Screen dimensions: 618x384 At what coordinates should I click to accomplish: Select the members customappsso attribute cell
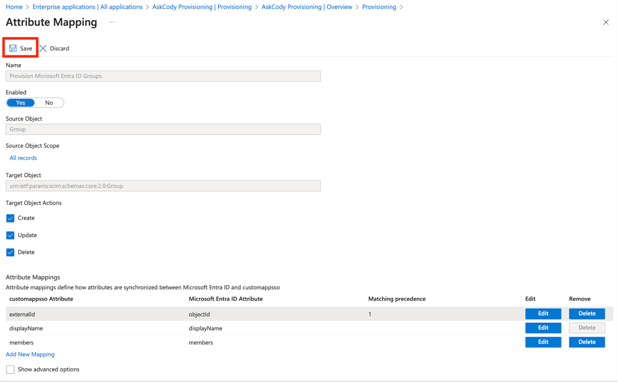[x=21, y=343]
